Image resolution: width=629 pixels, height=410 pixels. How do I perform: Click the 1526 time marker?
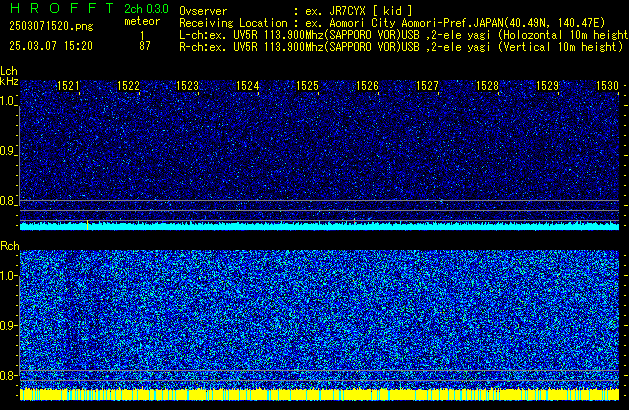367,86
